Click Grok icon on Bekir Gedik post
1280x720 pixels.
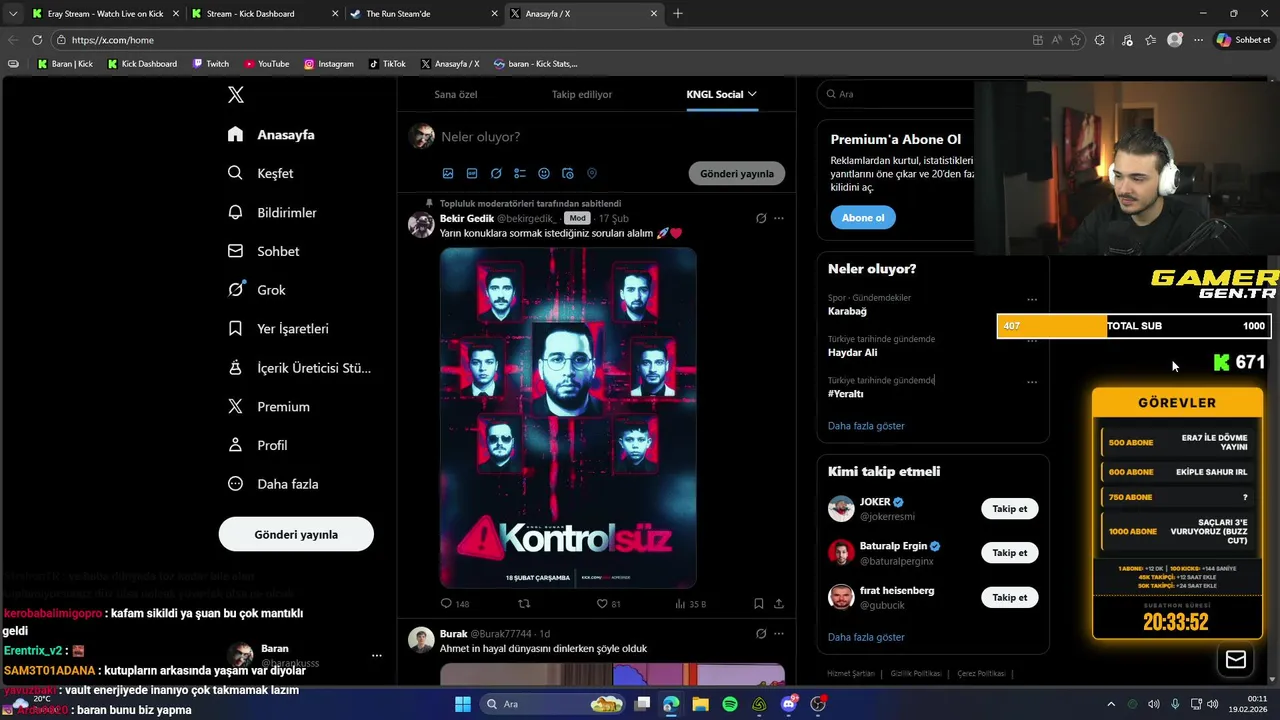pyautogui.click(x=761, y=218)
